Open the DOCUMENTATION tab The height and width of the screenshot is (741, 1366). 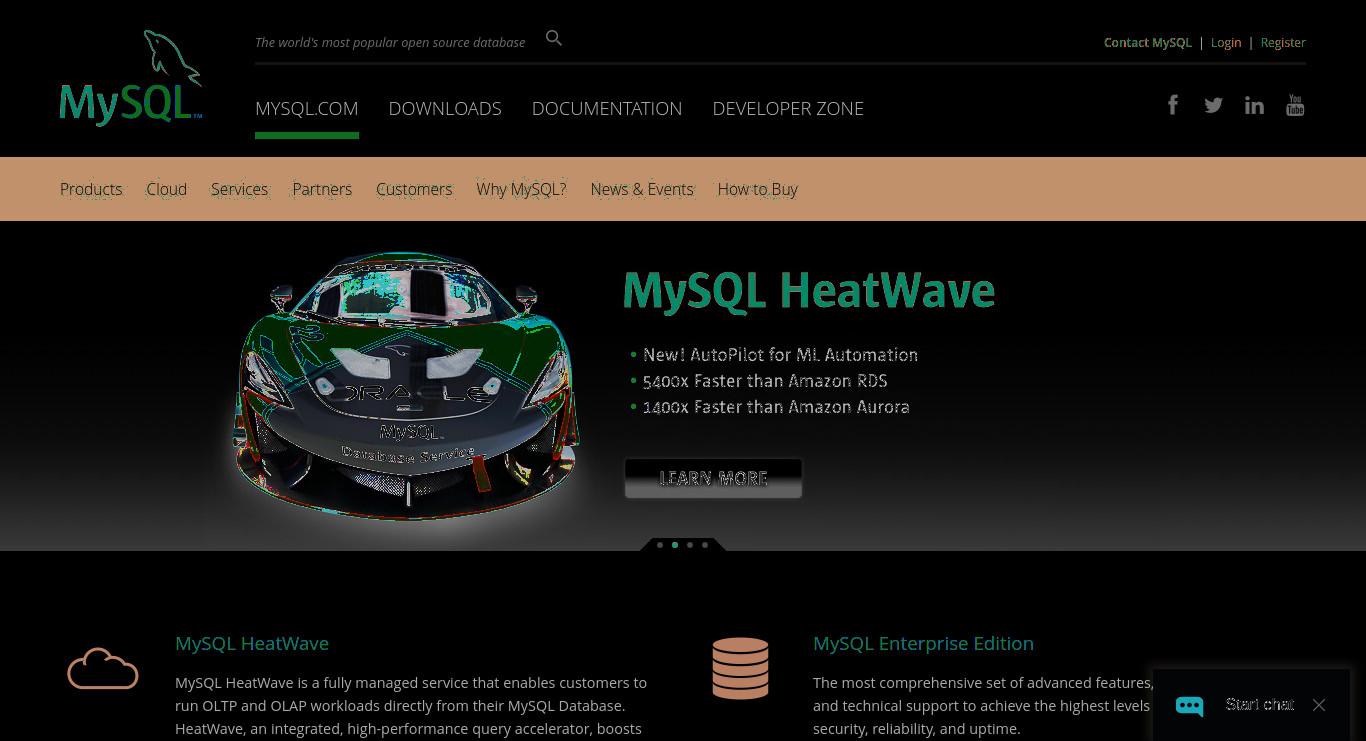coord(607,108)
